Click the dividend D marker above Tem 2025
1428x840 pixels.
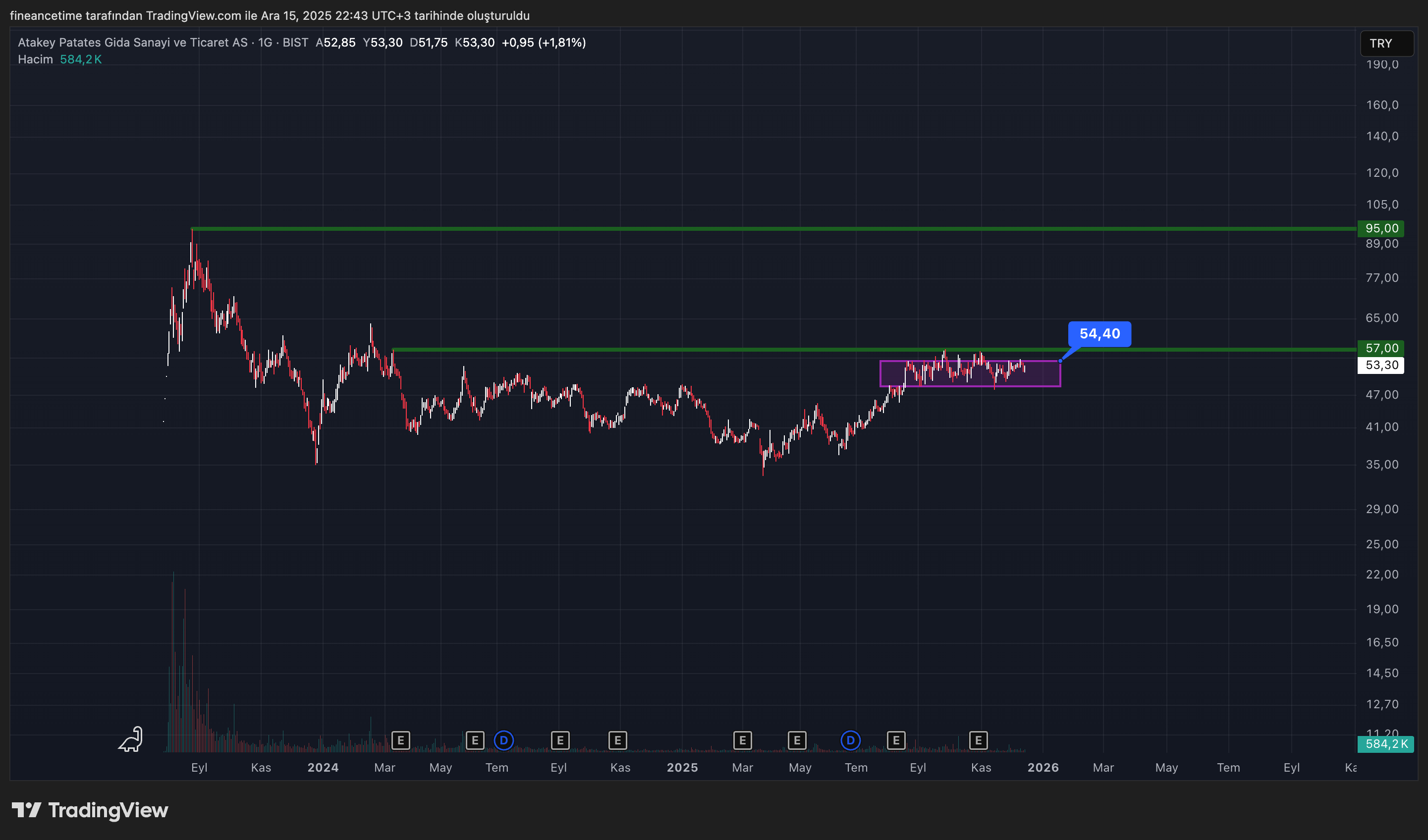850,740
